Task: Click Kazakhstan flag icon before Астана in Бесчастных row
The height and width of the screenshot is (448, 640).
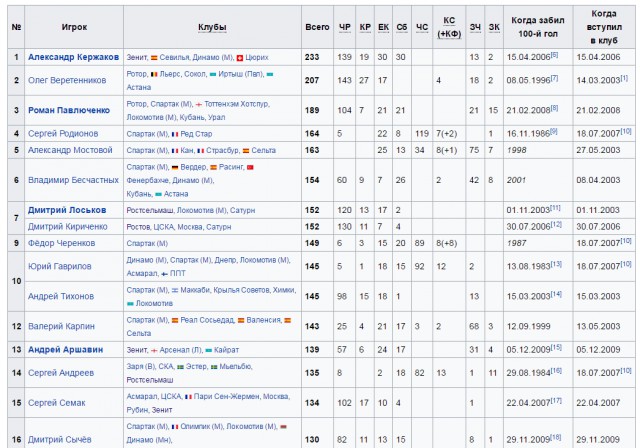Action: pyautogui.click(x=158, y=194)
